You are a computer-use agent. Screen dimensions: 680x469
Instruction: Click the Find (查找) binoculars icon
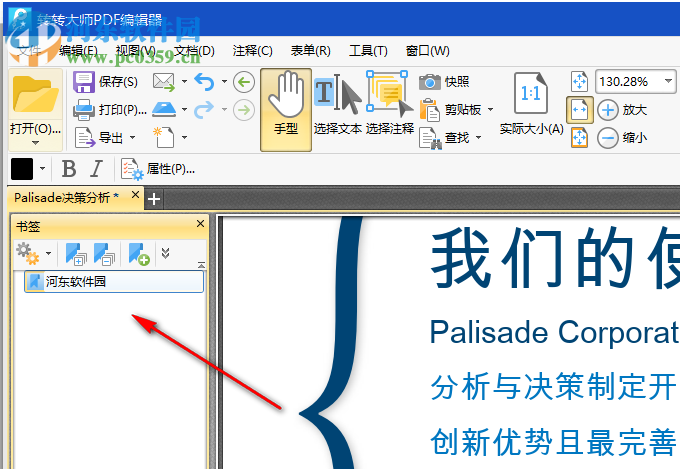430,138
